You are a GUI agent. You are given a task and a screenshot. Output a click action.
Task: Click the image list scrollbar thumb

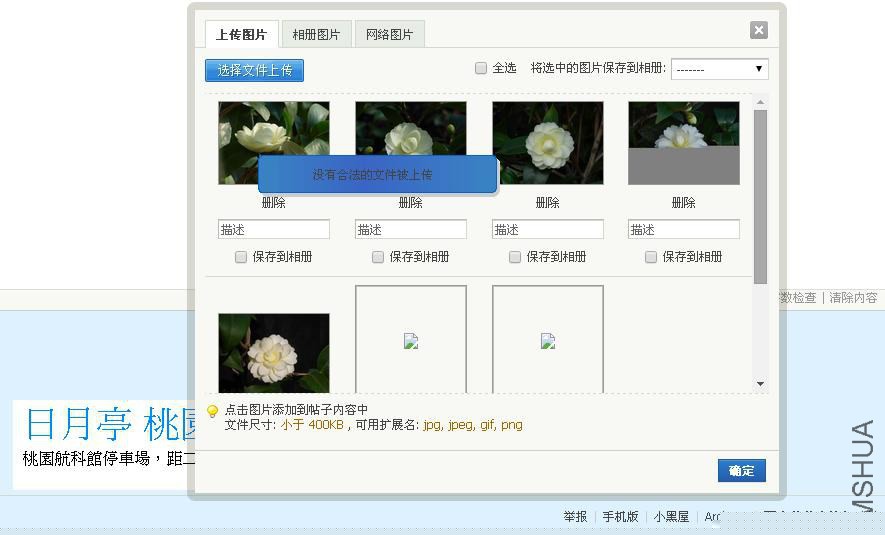760,196
